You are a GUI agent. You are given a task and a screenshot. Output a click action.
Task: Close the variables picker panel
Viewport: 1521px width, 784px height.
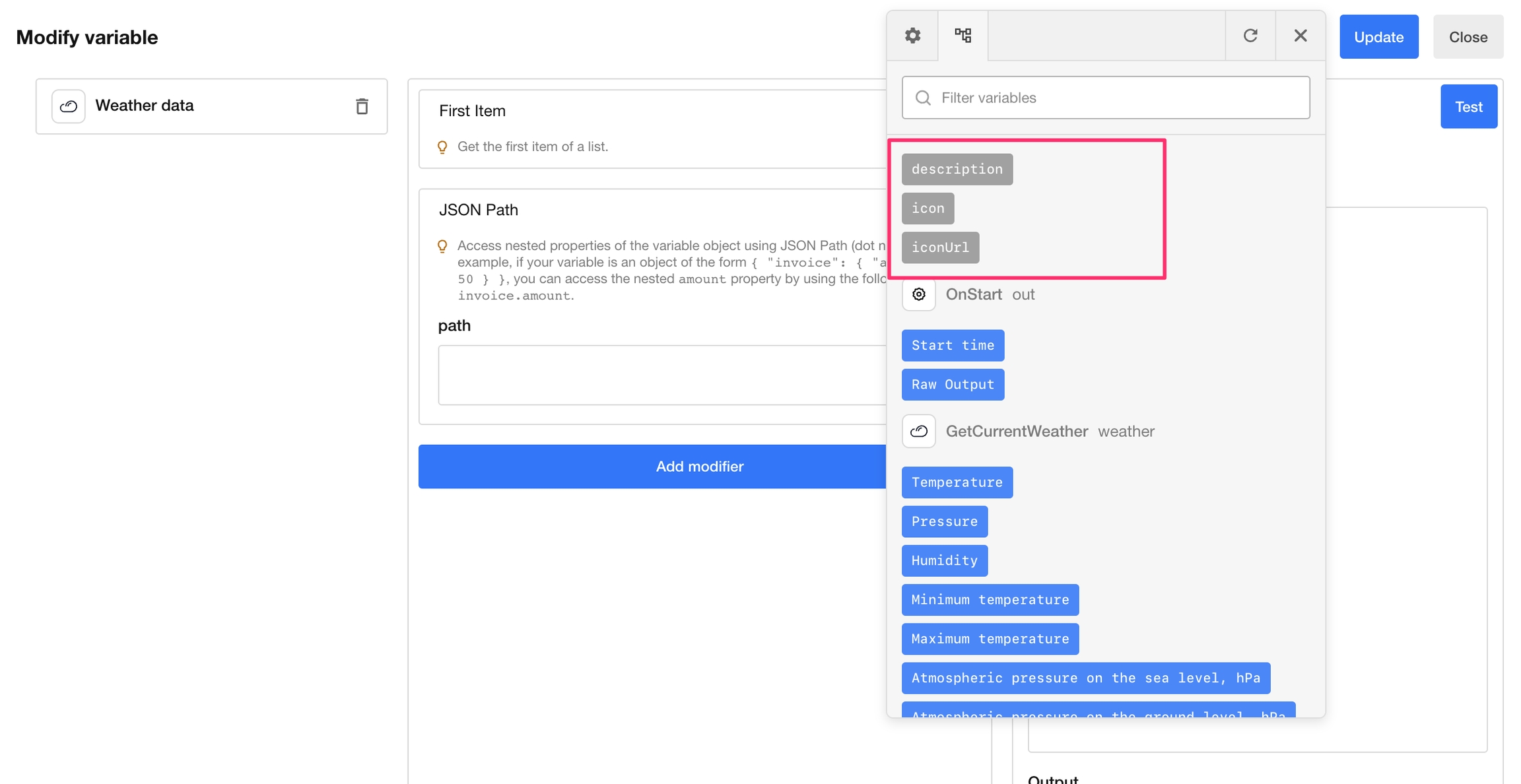coord(1301,36)
